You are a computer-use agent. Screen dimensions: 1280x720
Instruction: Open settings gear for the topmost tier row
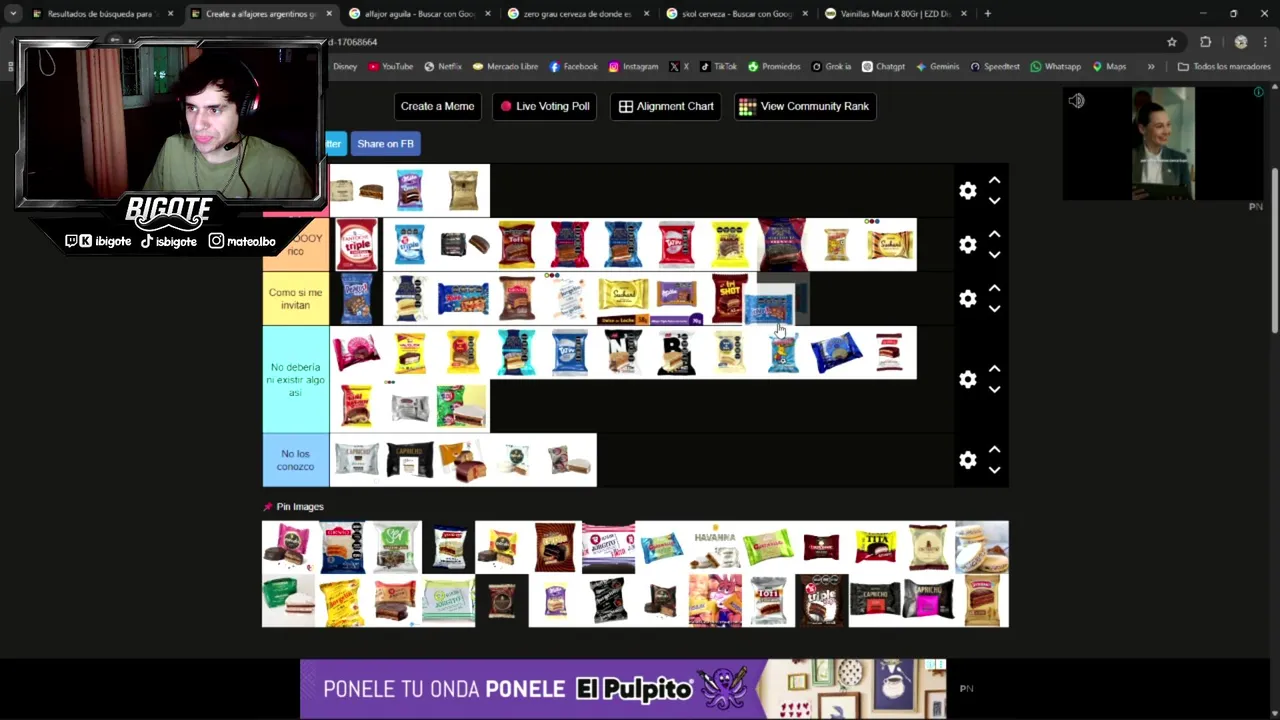tap(967, 190)
